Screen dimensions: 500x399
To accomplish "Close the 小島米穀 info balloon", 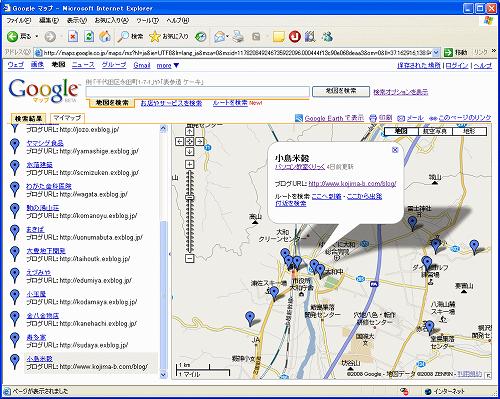I will click(395, 150).
